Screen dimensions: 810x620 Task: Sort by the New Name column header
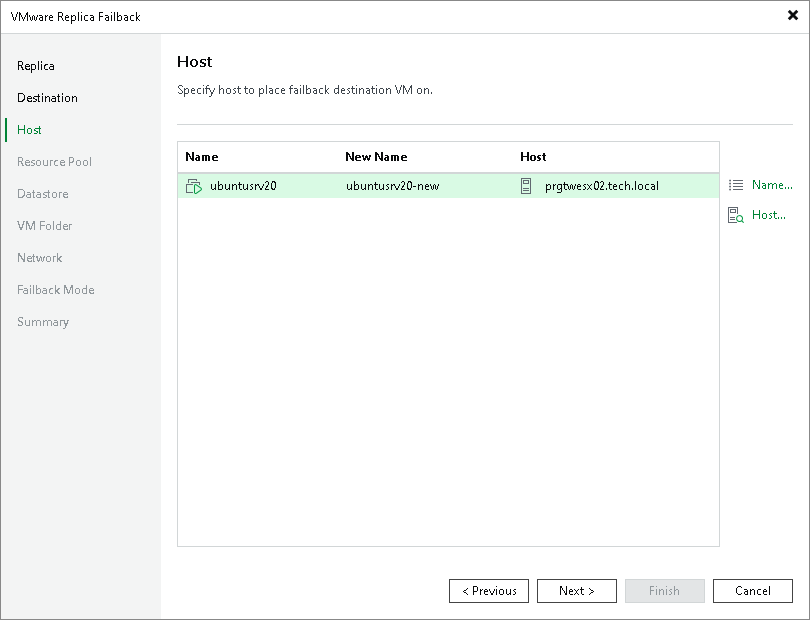(x=376, y=157)
